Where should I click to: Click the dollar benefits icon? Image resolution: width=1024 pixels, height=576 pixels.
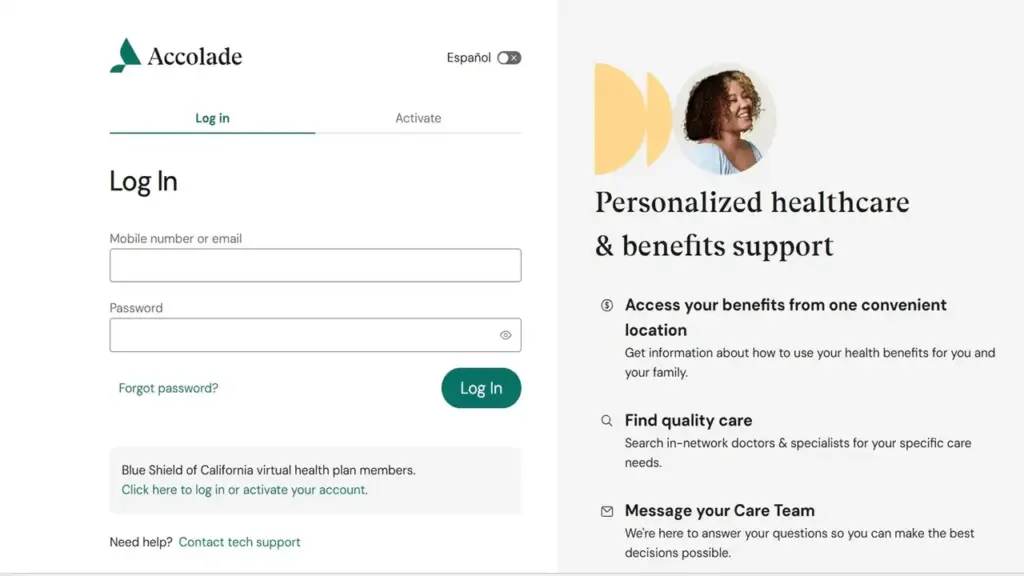pyautogui.click(x=607, y=305)
